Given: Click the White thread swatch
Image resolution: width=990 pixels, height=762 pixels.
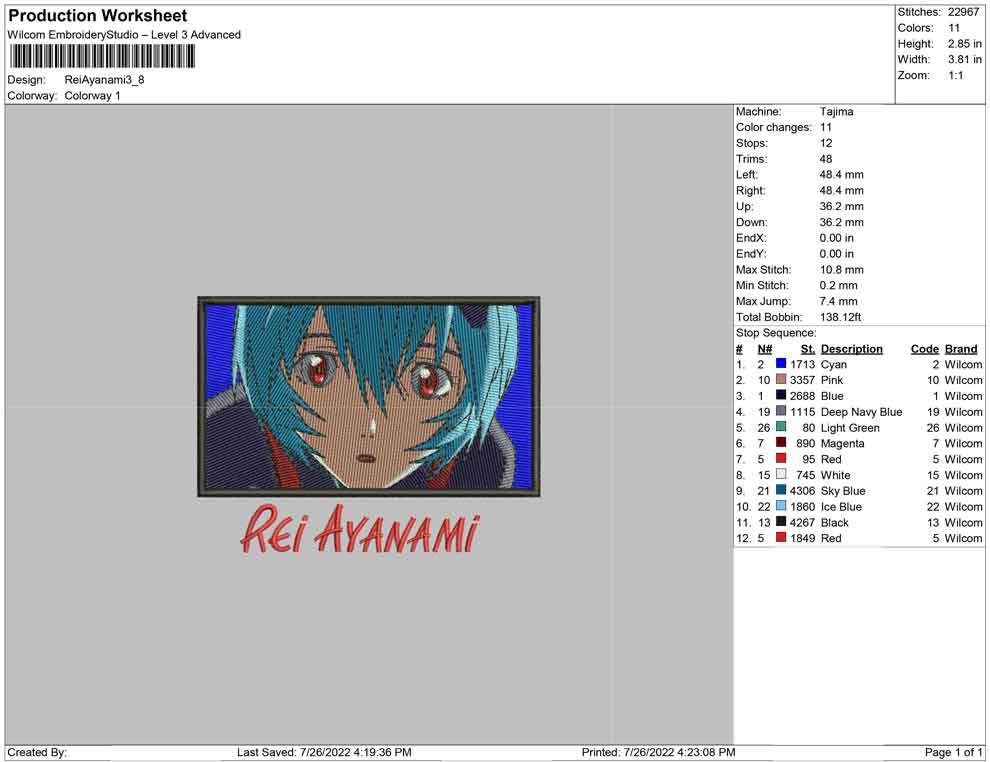Looking at the screenshot, I should [x=781, y=475].
